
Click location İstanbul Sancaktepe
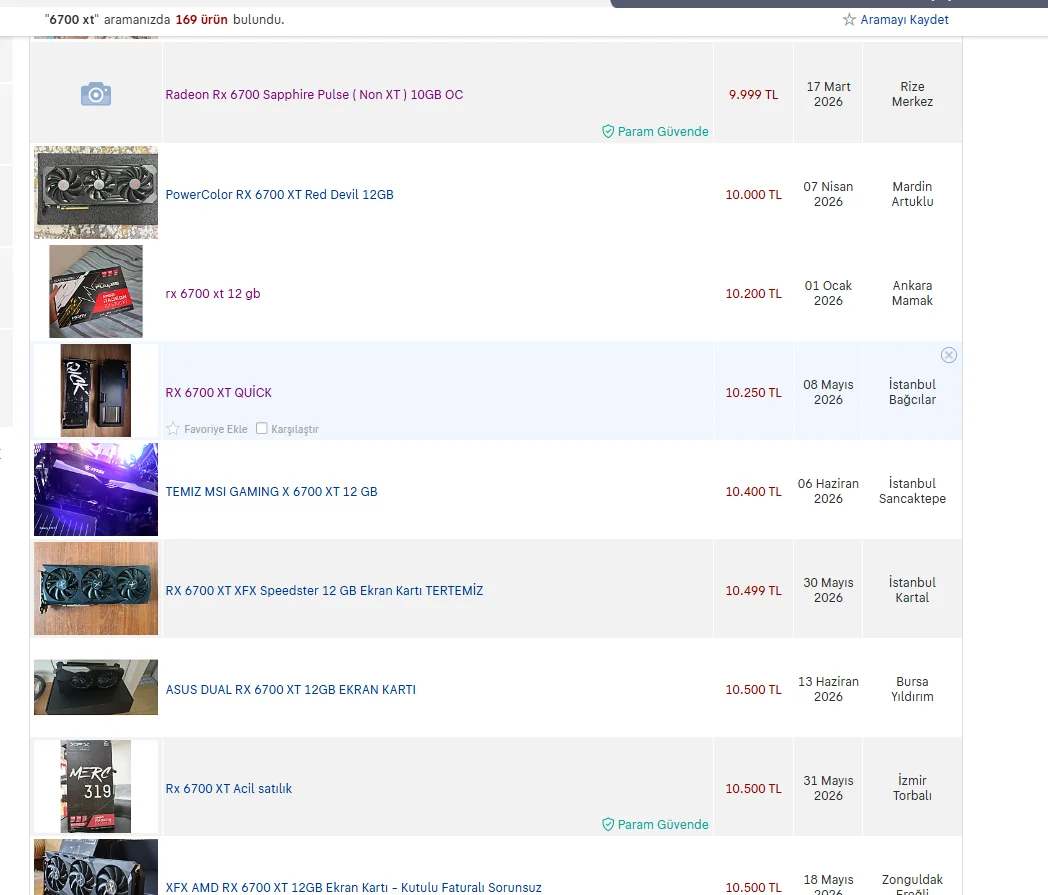(912, 491)
